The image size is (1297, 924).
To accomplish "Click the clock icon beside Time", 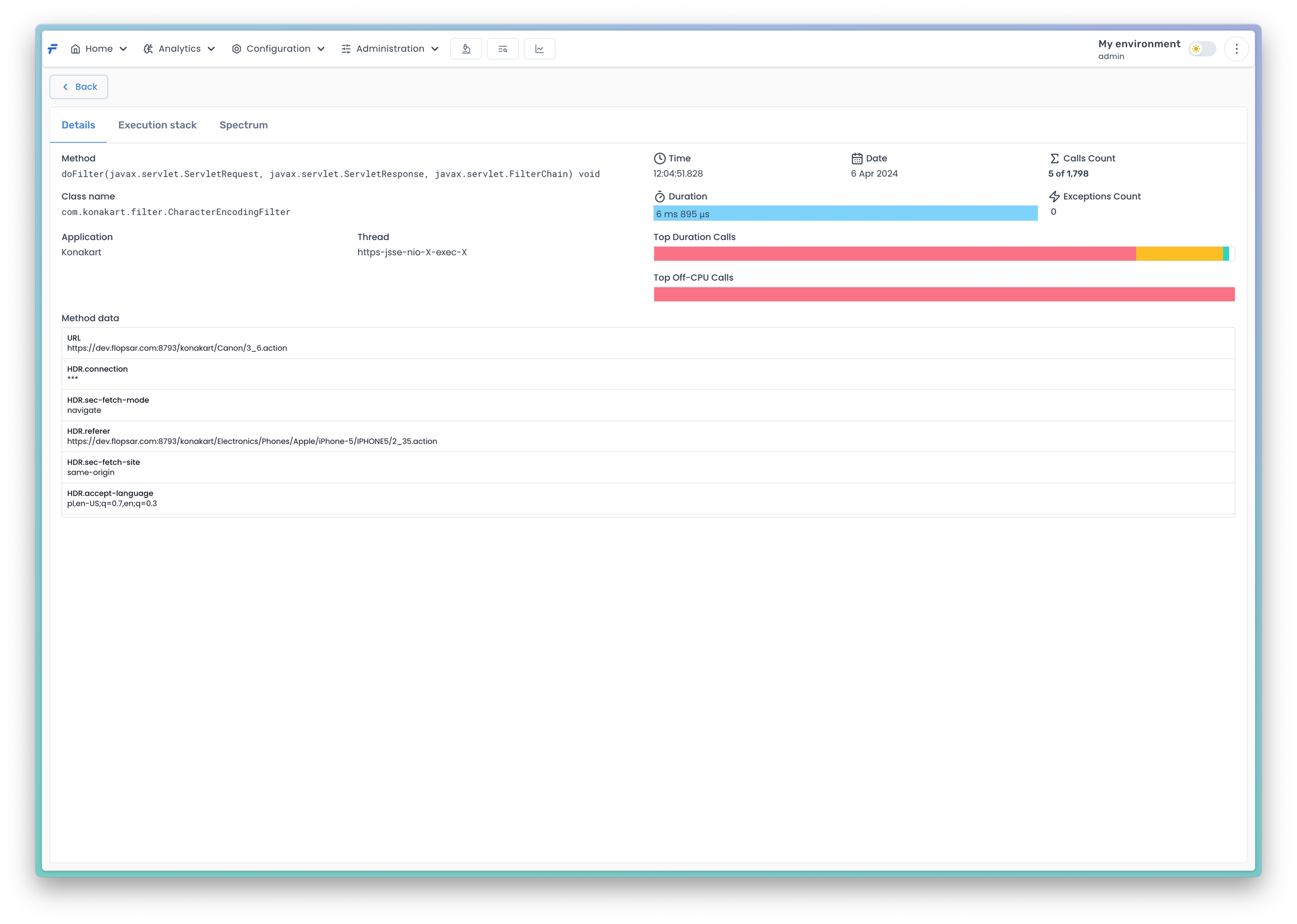I will (x=660, y=159).
